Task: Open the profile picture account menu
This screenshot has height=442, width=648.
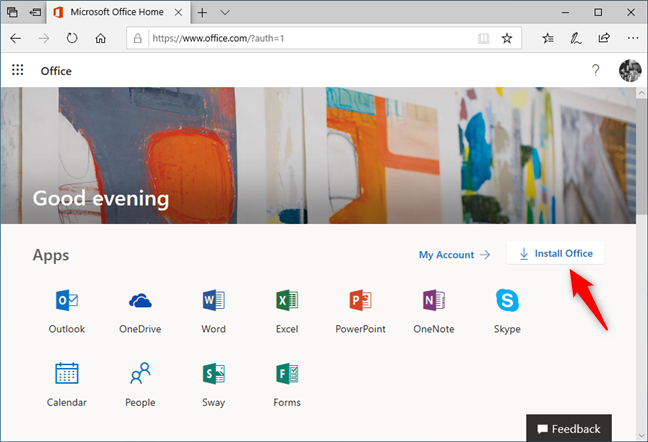Action: point(630,71)
